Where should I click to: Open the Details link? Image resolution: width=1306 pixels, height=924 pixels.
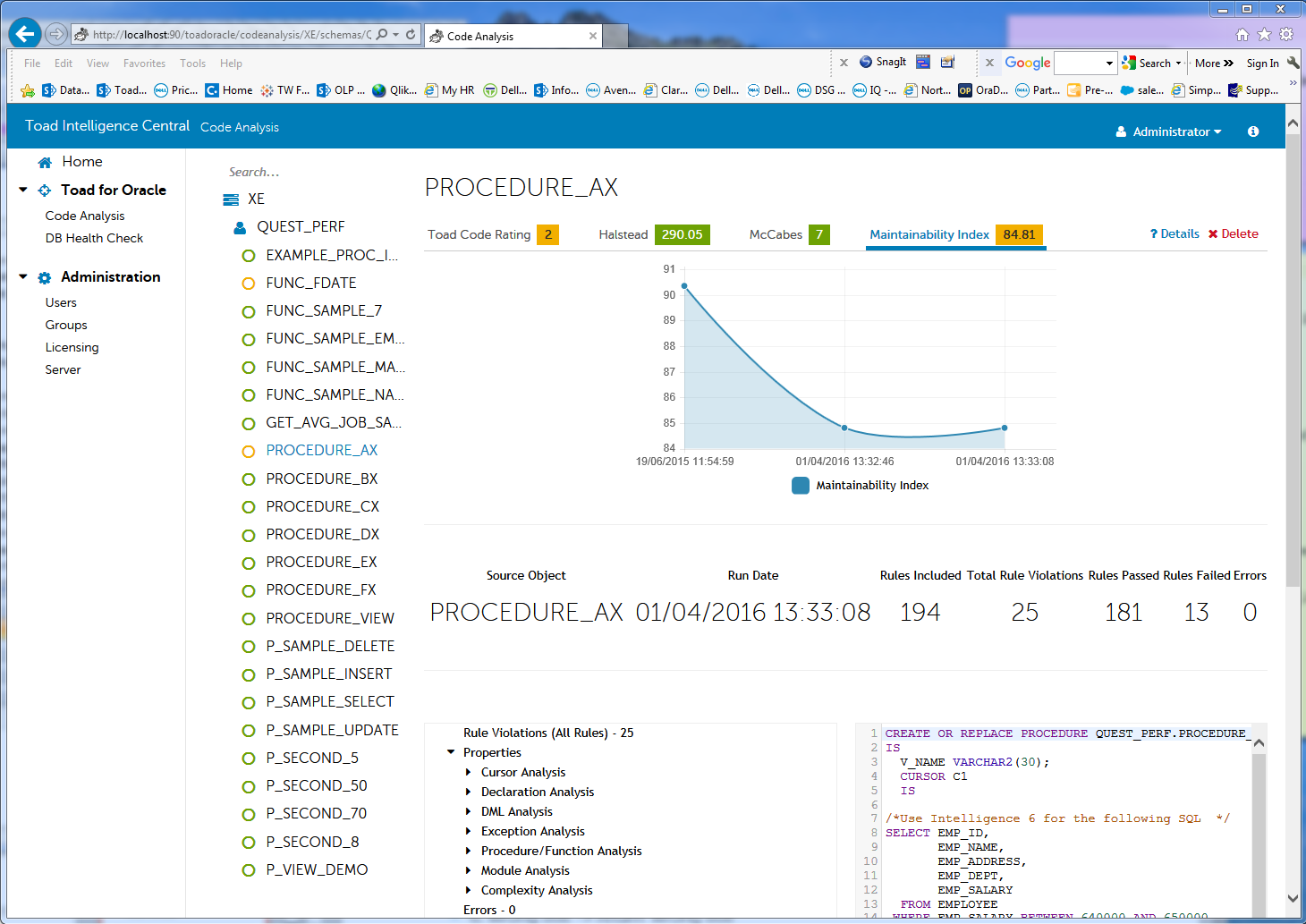pyautogui.click(x=1175, y=233)
